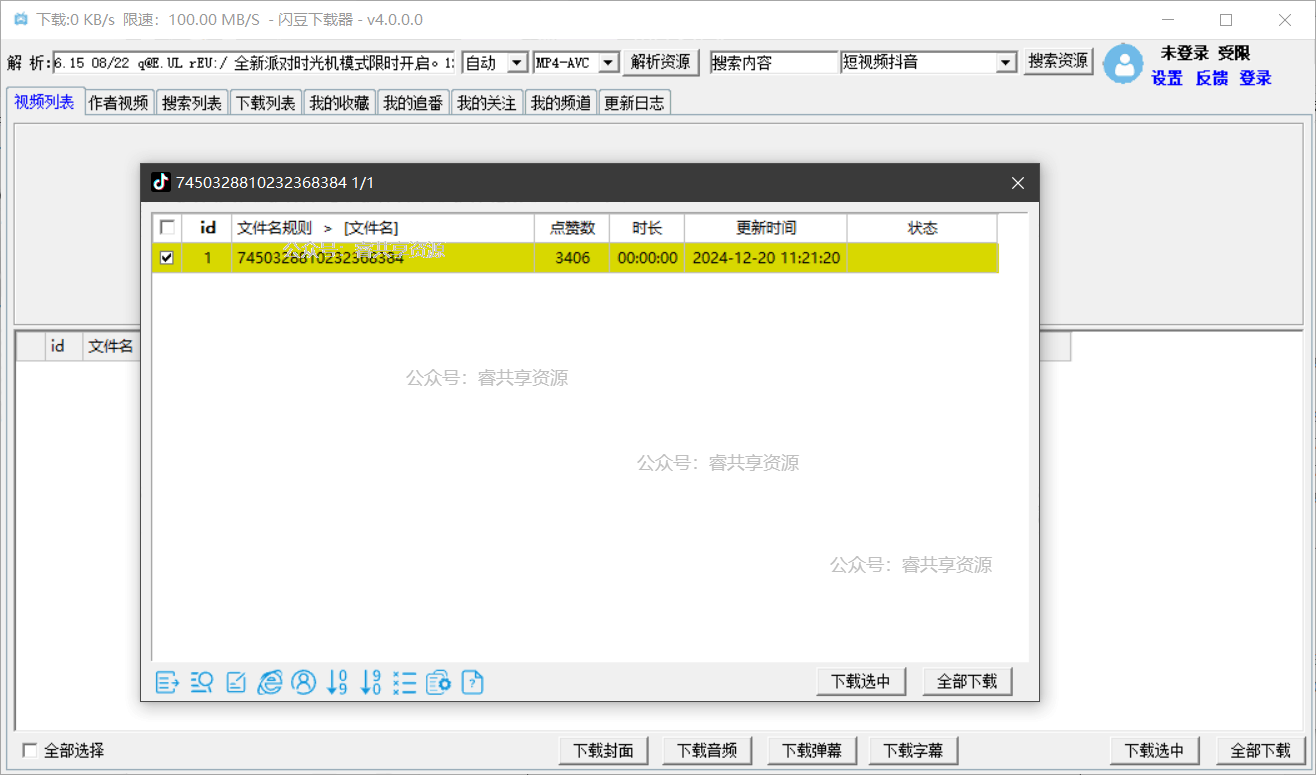Go to the 我的收藏 tab
1316x775 pixels.
click(x=339, y=103)
